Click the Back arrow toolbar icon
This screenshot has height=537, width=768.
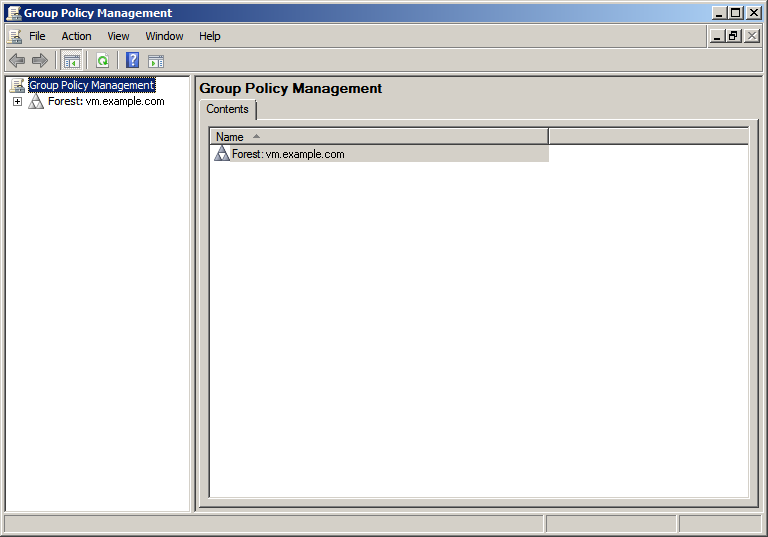(17, 61)
